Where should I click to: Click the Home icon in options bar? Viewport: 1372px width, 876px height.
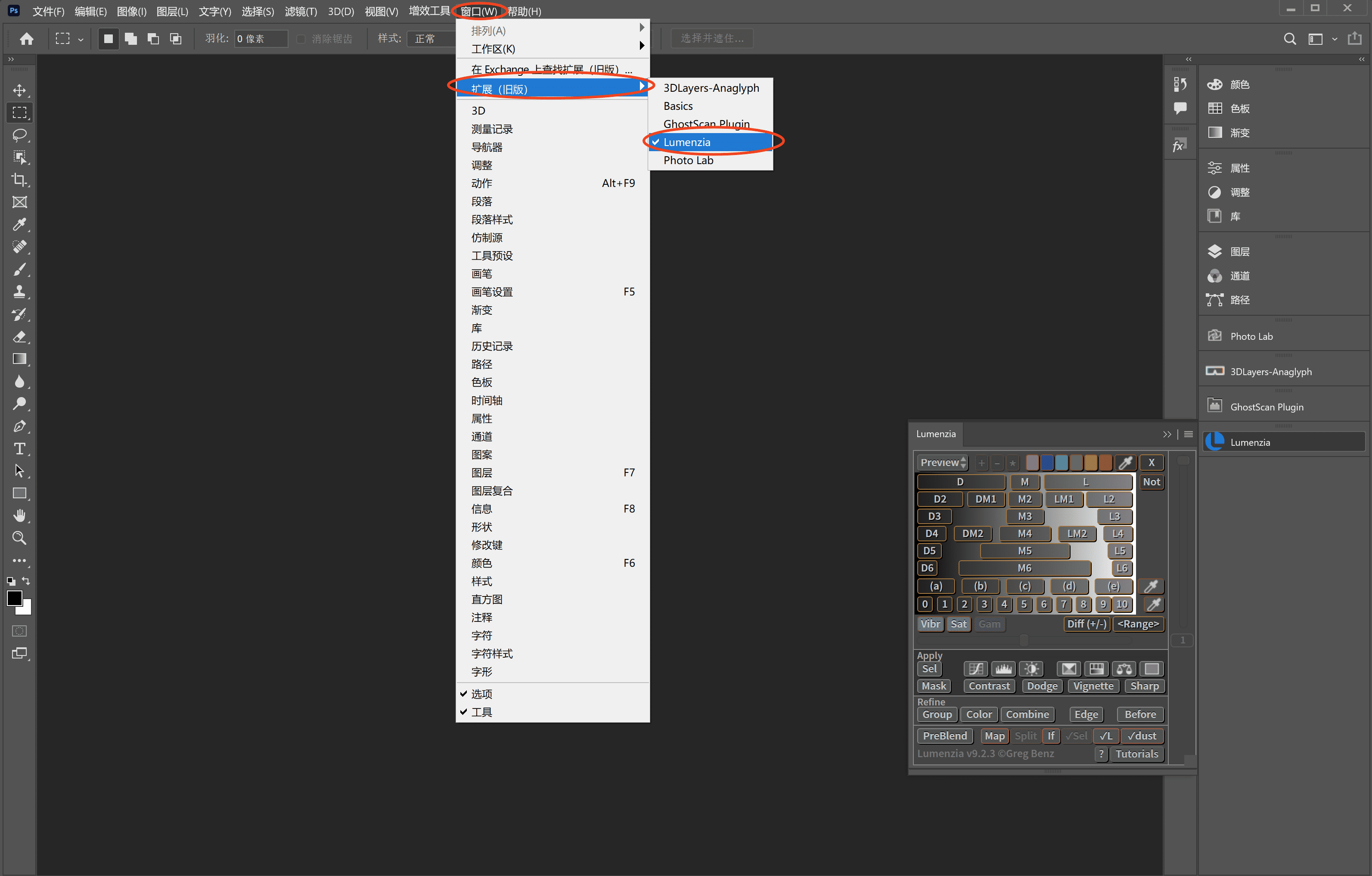[x=26, y=38]
